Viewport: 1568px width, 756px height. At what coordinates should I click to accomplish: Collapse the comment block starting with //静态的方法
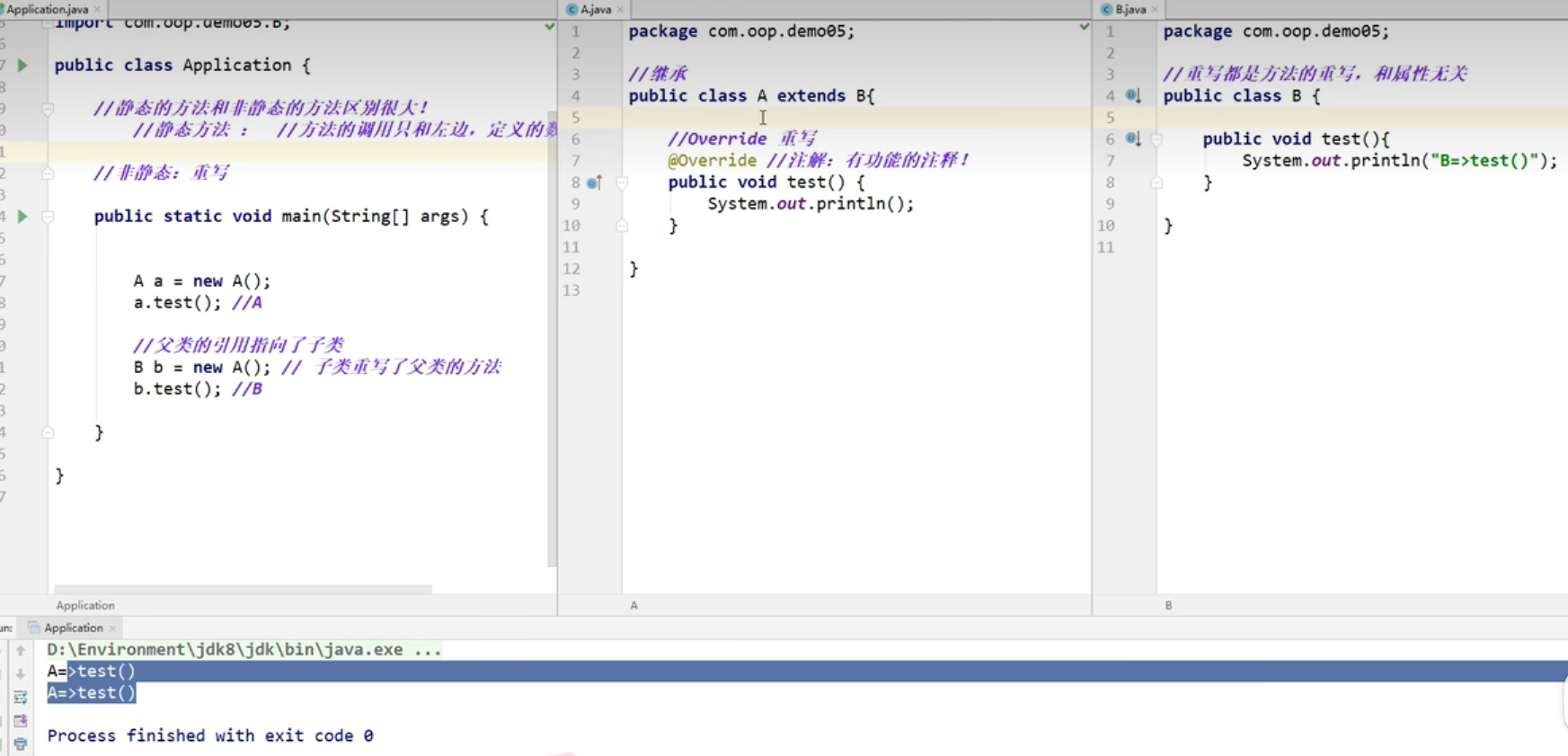pyautogui.click(x=48, y=109)
